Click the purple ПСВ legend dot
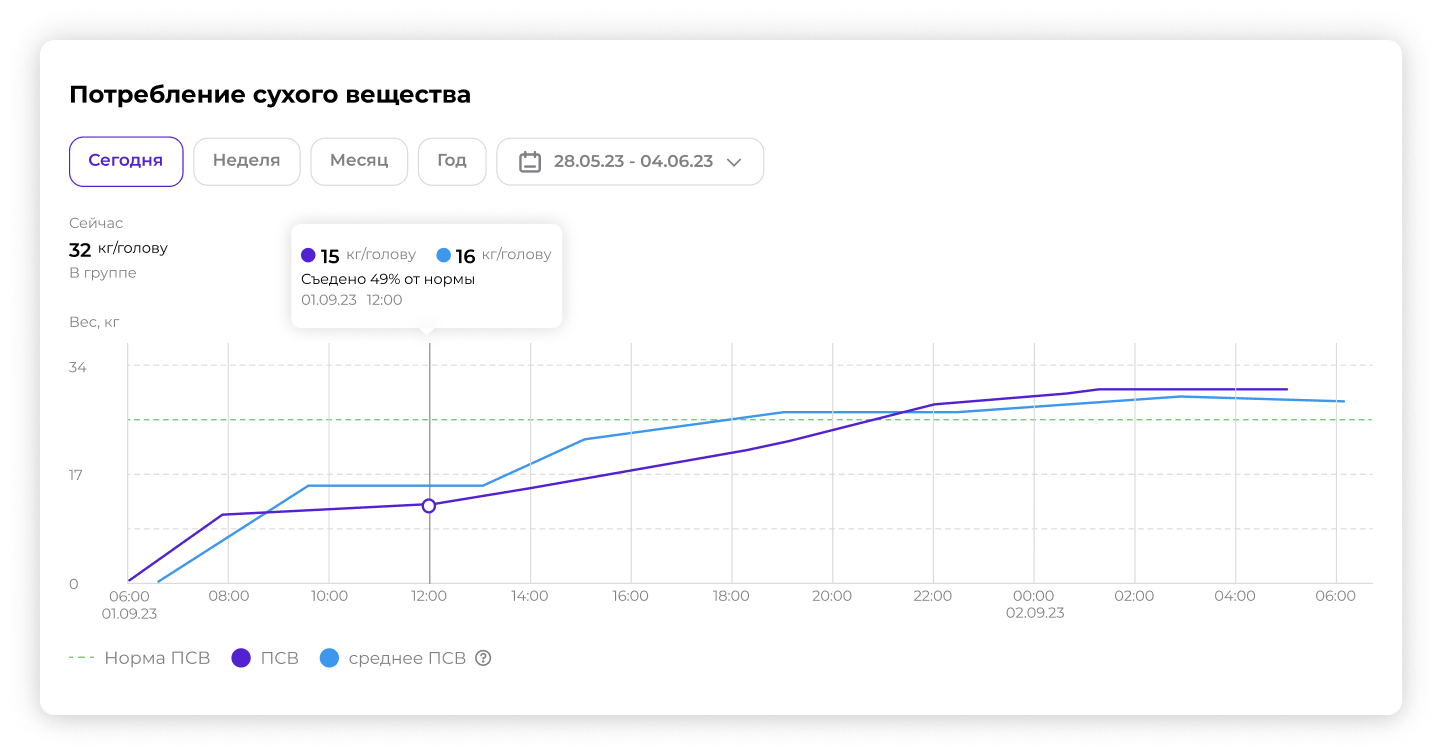The height and width of the screenshot is (755, 1442). [x=241, y=658]
